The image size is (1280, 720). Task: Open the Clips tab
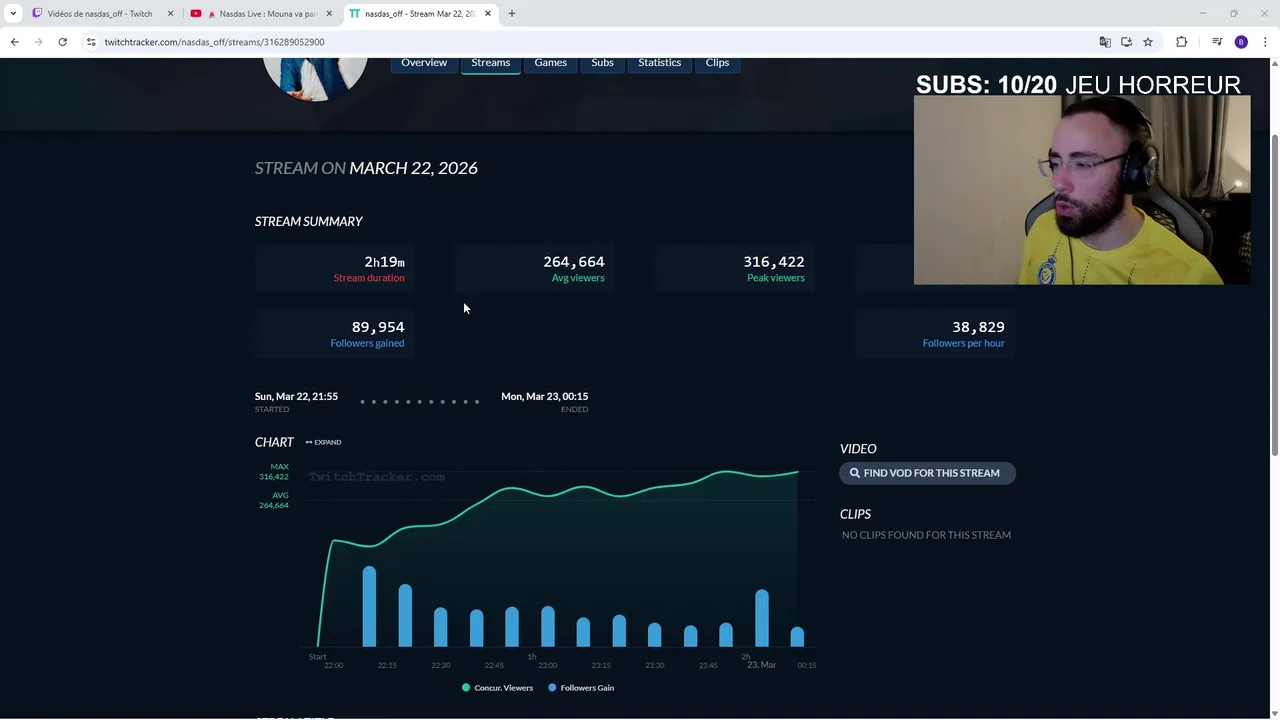click(x=717, y=63)
